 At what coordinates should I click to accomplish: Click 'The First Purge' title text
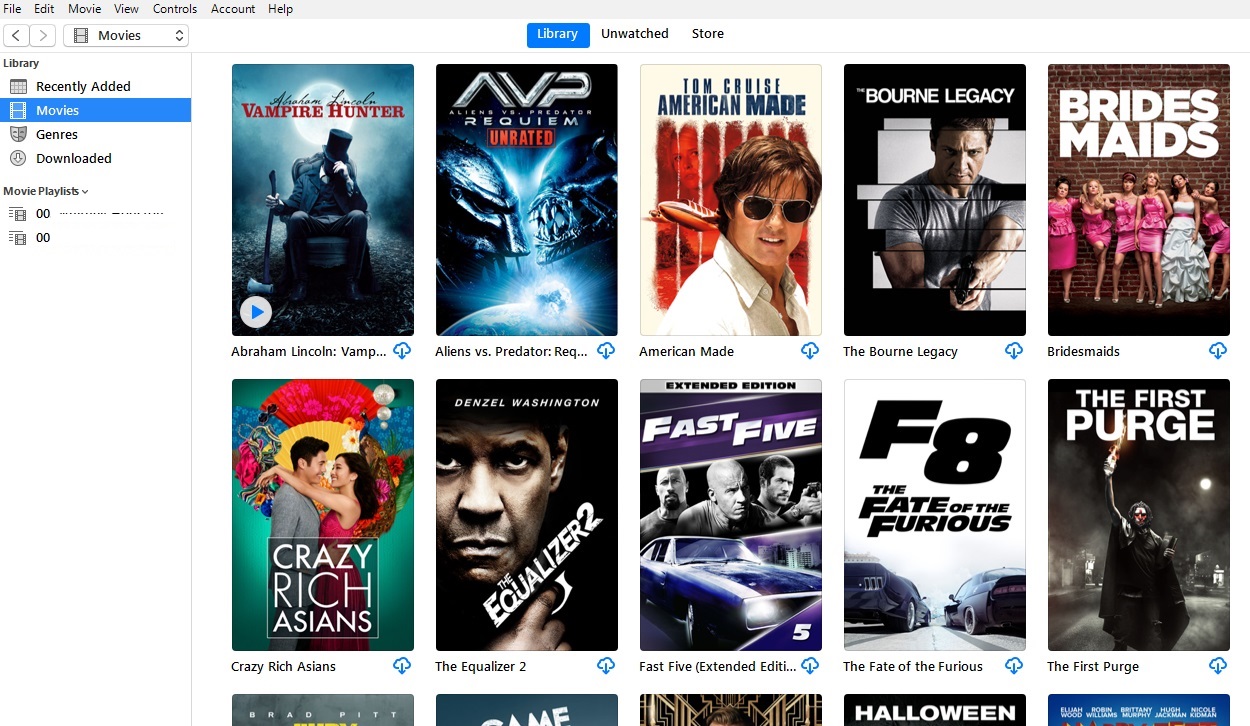point(1093,667)
